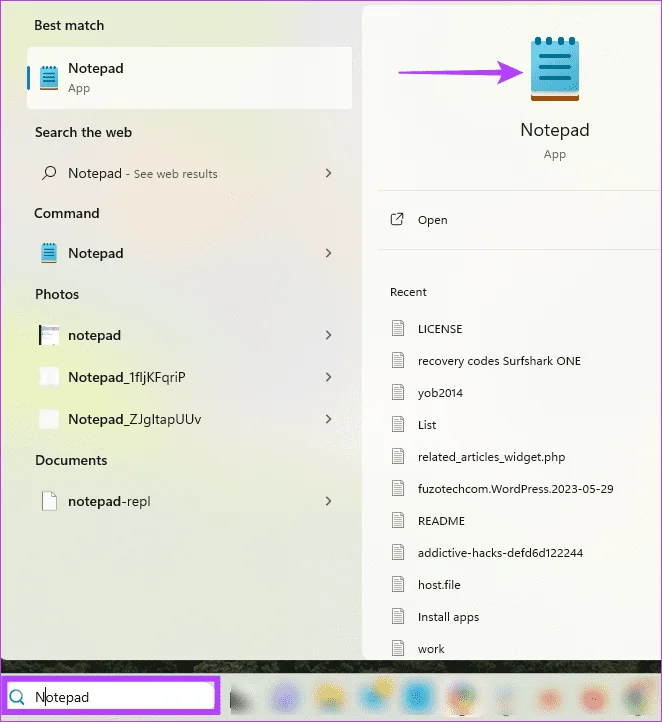
Task: Click the related_articles_widget.php file icon
Action: 398,456
